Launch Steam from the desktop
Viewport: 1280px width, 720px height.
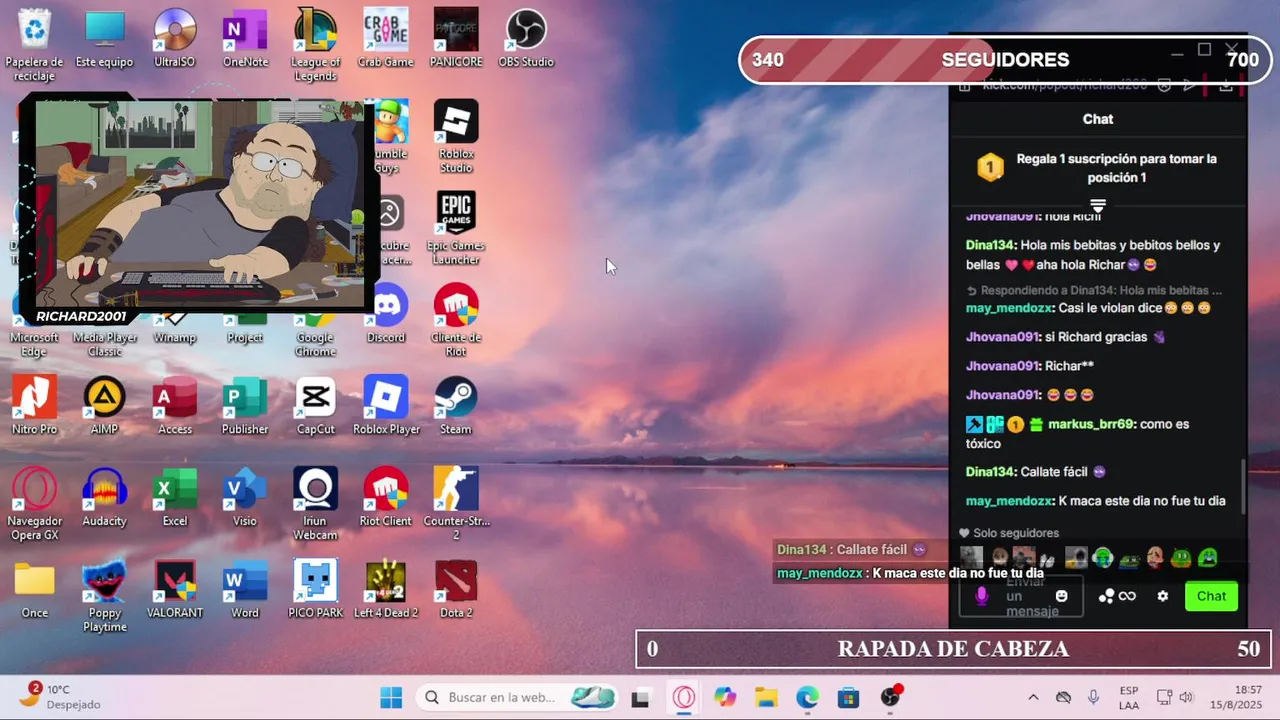click(x=456, y=407)
